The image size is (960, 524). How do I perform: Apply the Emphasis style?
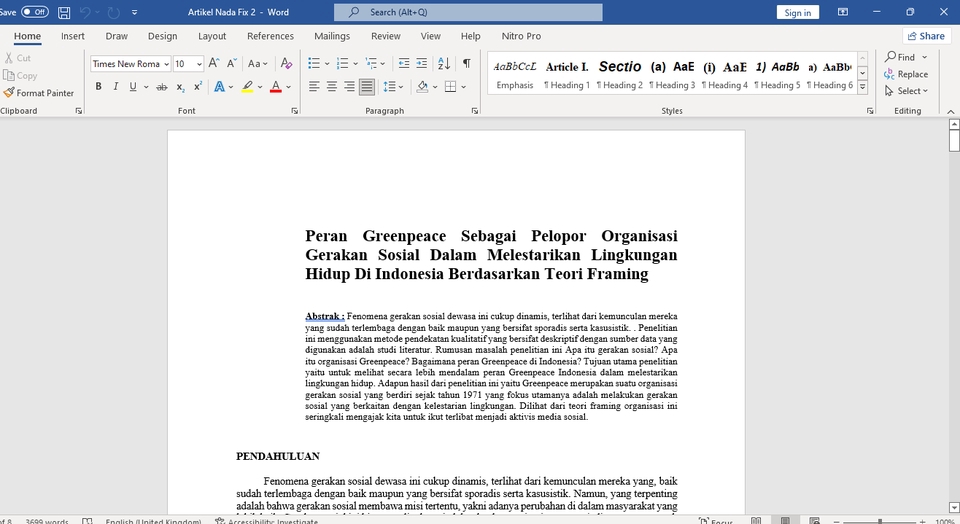pos(514,75)
